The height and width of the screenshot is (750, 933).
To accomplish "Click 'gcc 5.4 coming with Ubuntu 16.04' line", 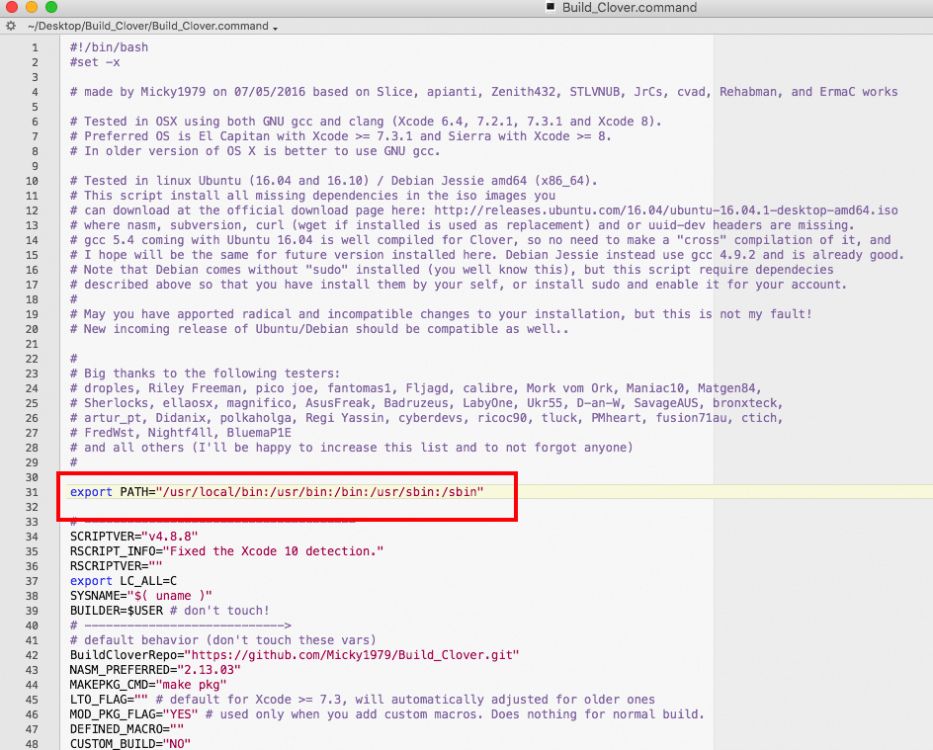I will tap(480, 240).
